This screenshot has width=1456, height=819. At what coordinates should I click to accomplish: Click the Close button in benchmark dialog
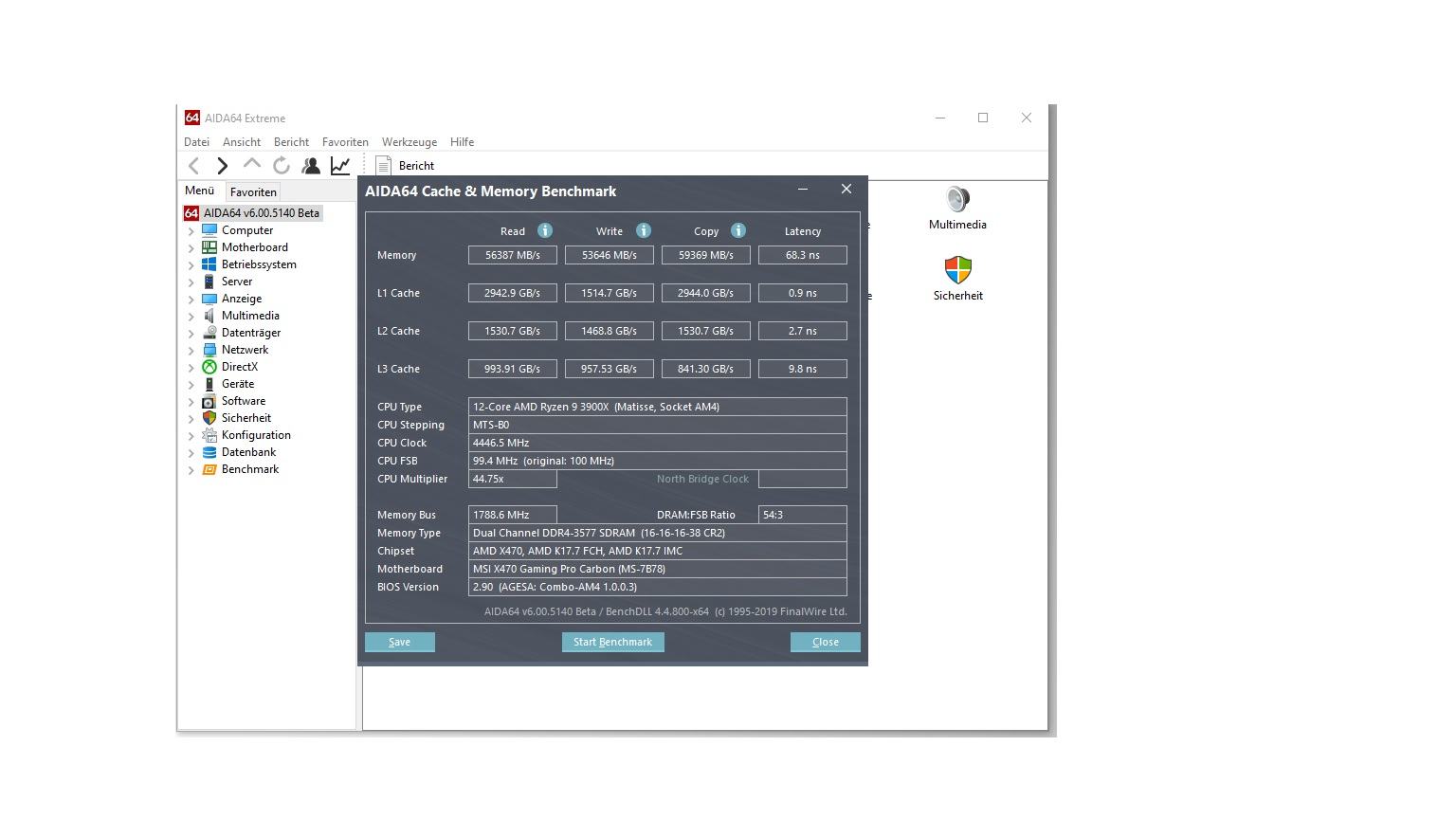point(826,642)
